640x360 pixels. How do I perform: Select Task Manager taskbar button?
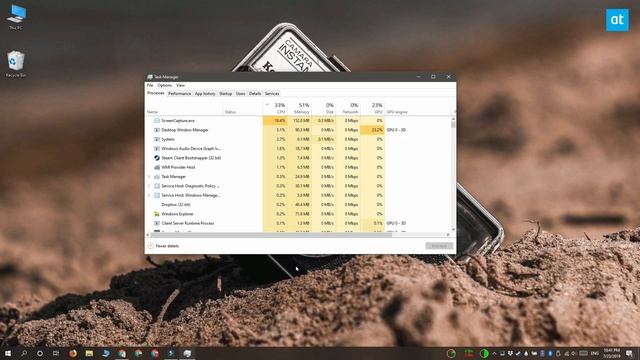187,353
